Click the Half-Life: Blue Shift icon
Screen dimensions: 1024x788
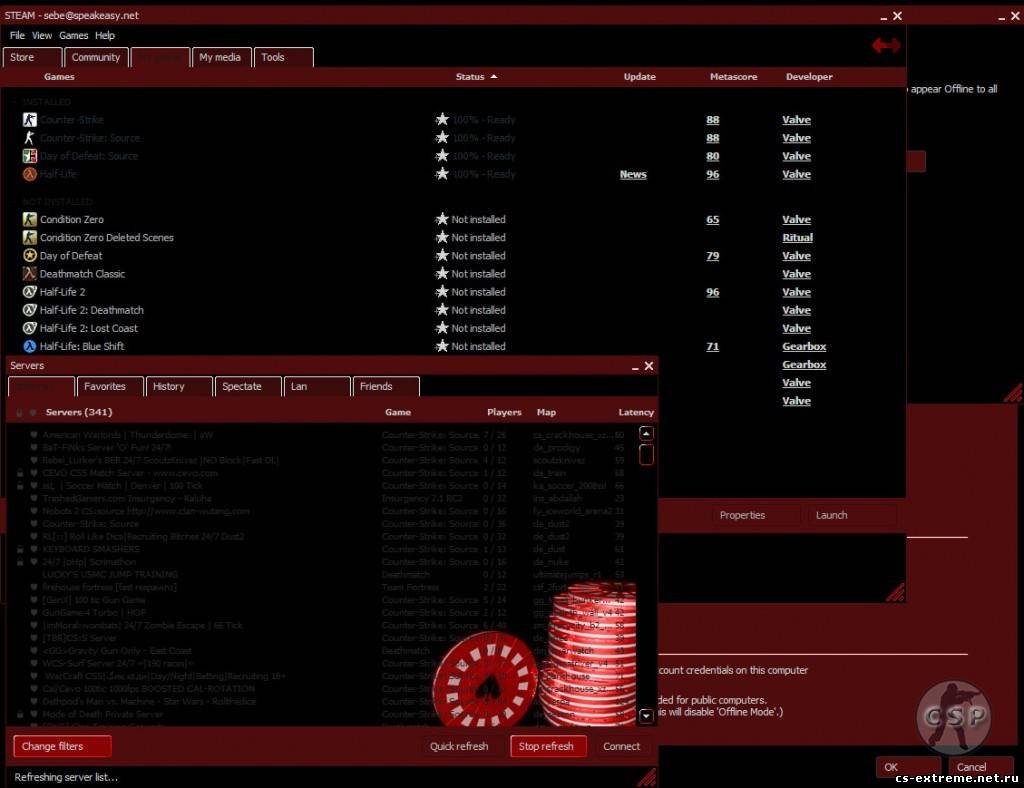tap(29, 346)
